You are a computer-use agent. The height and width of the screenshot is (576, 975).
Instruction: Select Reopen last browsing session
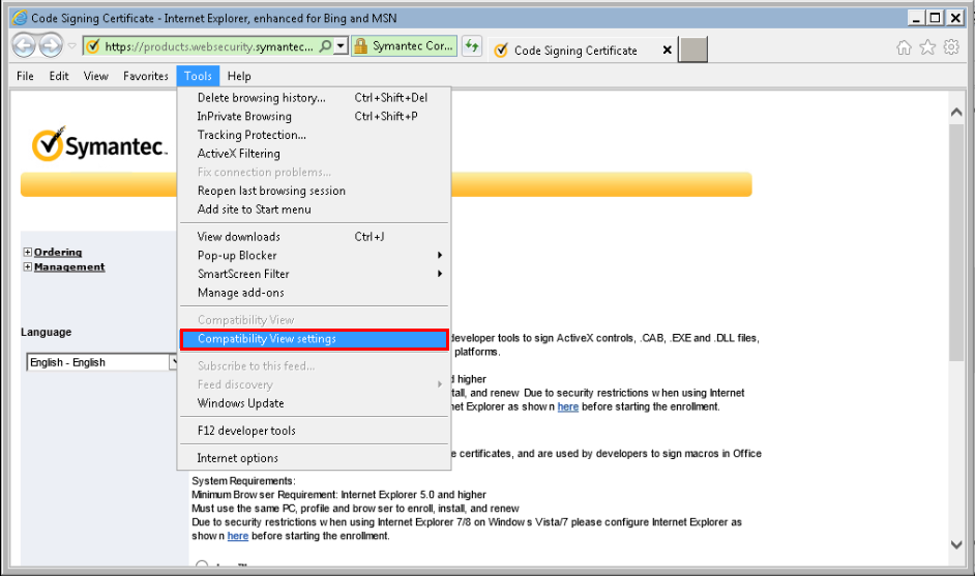(x=313, y=191)
